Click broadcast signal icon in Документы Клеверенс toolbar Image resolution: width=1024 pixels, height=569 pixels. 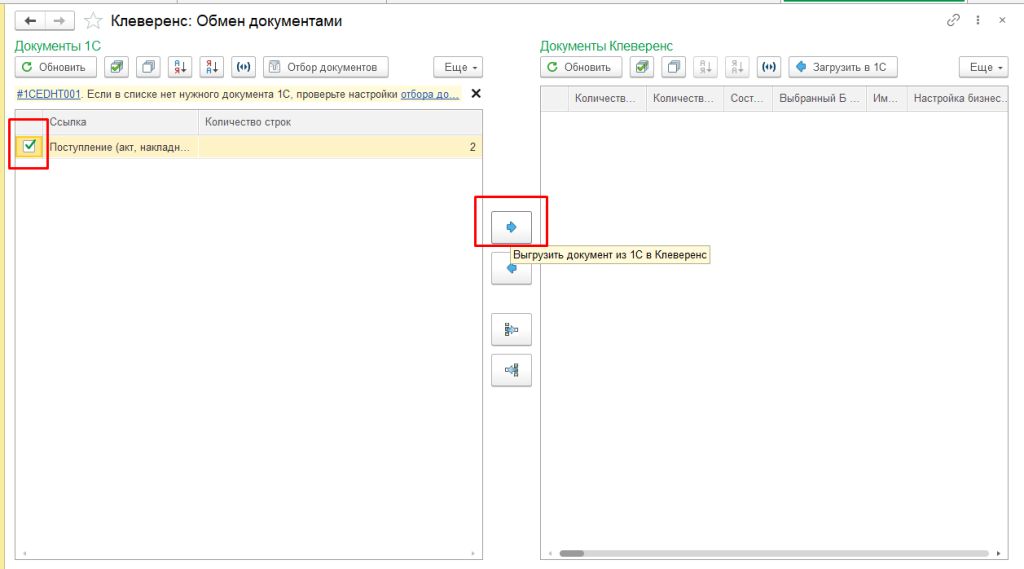768,67
